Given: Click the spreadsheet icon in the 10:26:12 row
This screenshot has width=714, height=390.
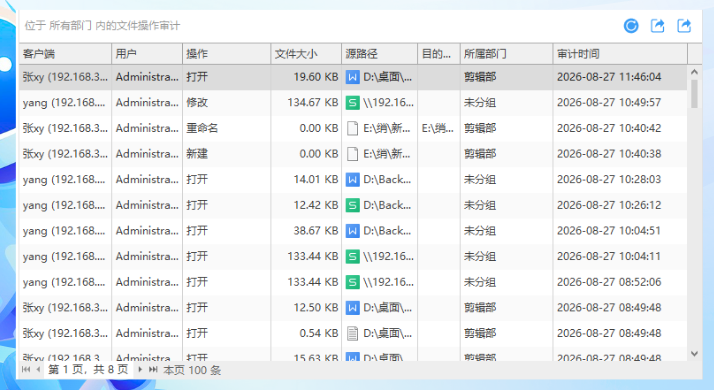Looking at the screenshot, I should pos(352,205).
